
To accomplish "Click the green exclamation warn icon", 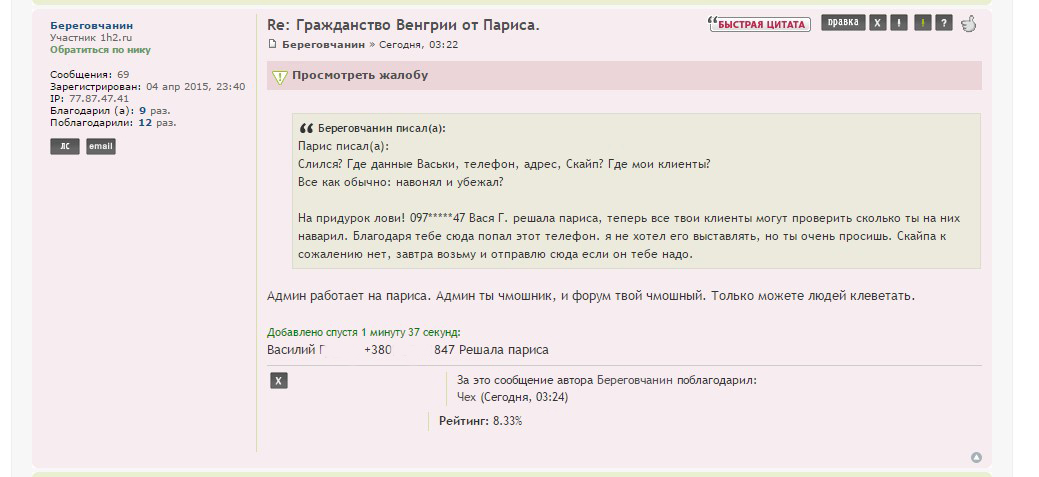I will 922,24.
